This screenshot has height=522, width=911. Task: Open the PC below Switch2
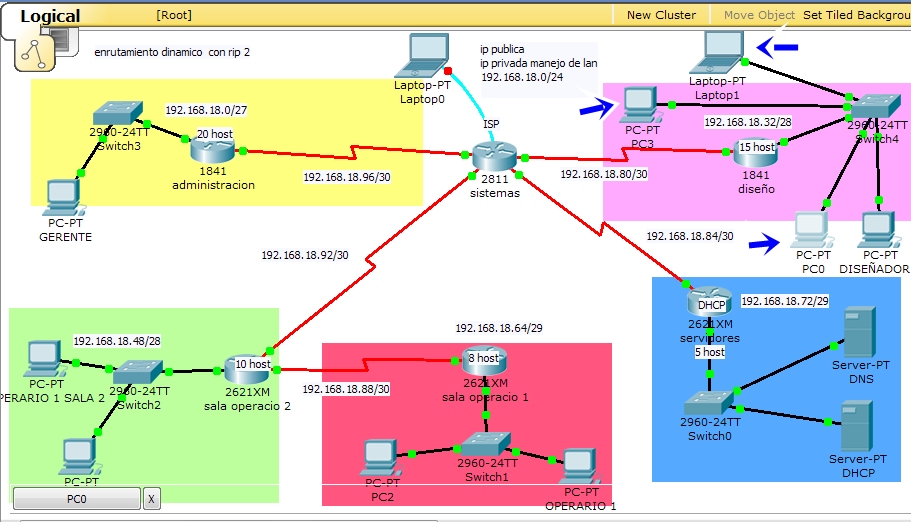[x=78, y=457]
